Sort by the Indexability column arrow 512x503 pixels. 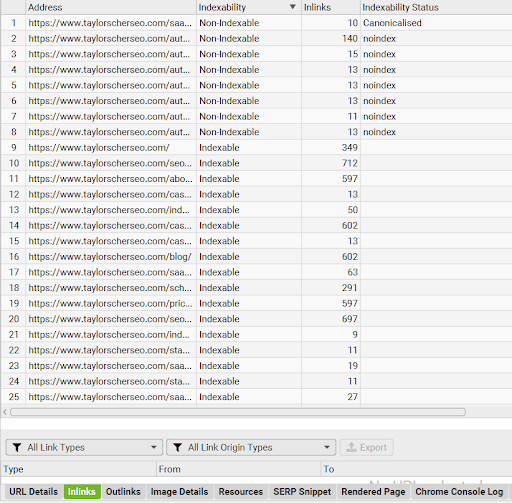tap(292, 7)
